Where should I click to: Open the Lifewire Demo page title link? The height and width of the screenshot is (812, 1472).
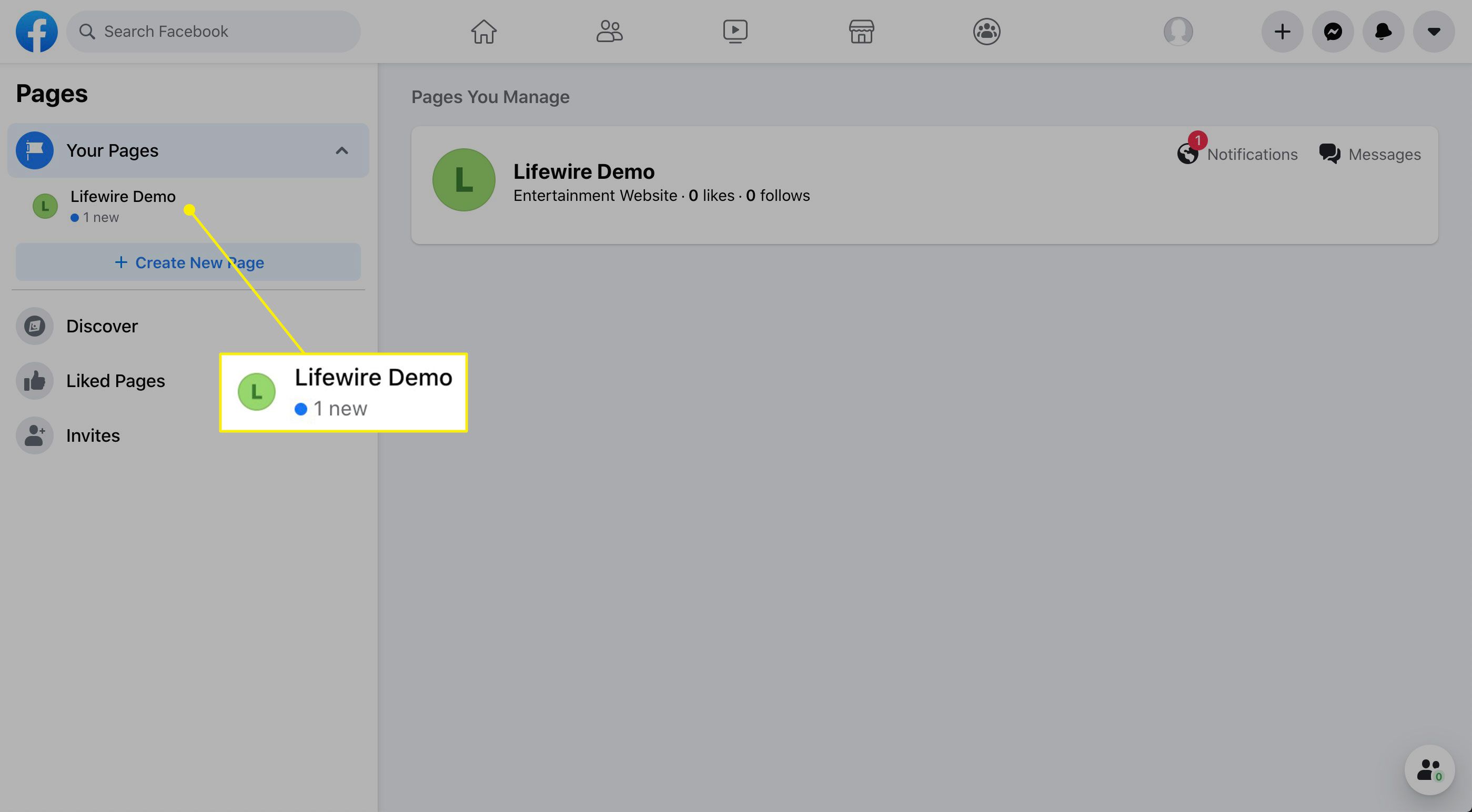583,171
